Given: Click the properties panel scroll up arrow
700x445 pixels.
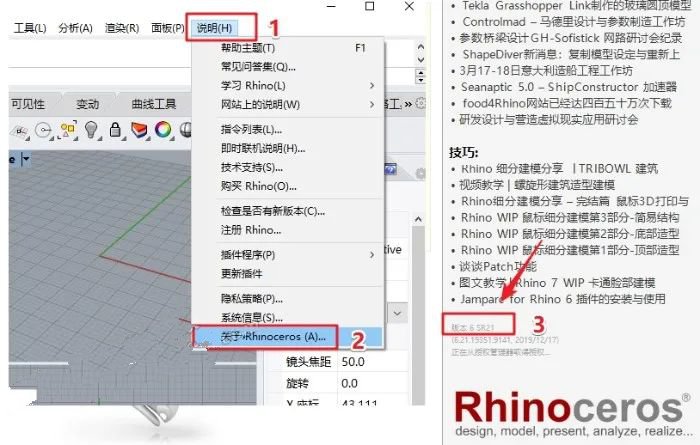Looking at the screenshot, I should point(418,219).
